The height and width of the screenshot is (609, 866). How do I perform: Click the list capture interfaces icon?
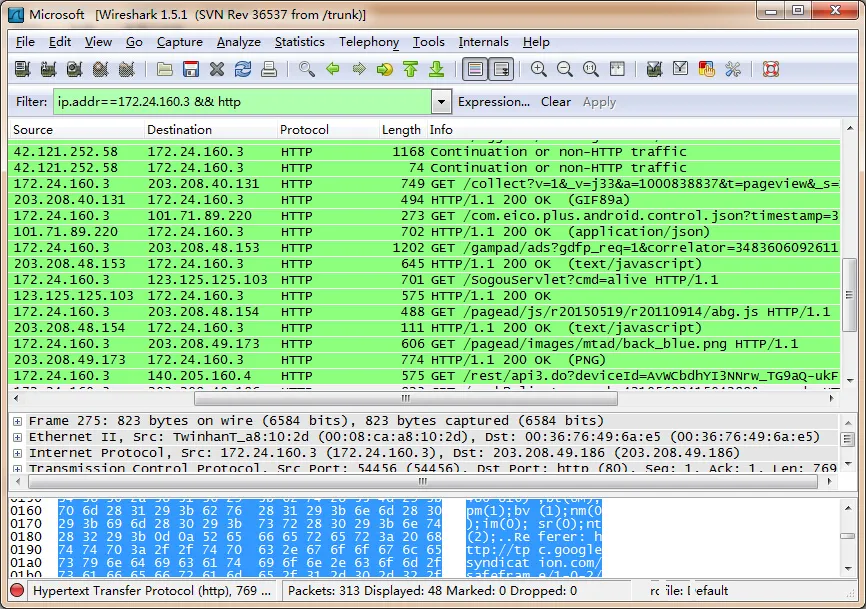(x=22, y=69)
